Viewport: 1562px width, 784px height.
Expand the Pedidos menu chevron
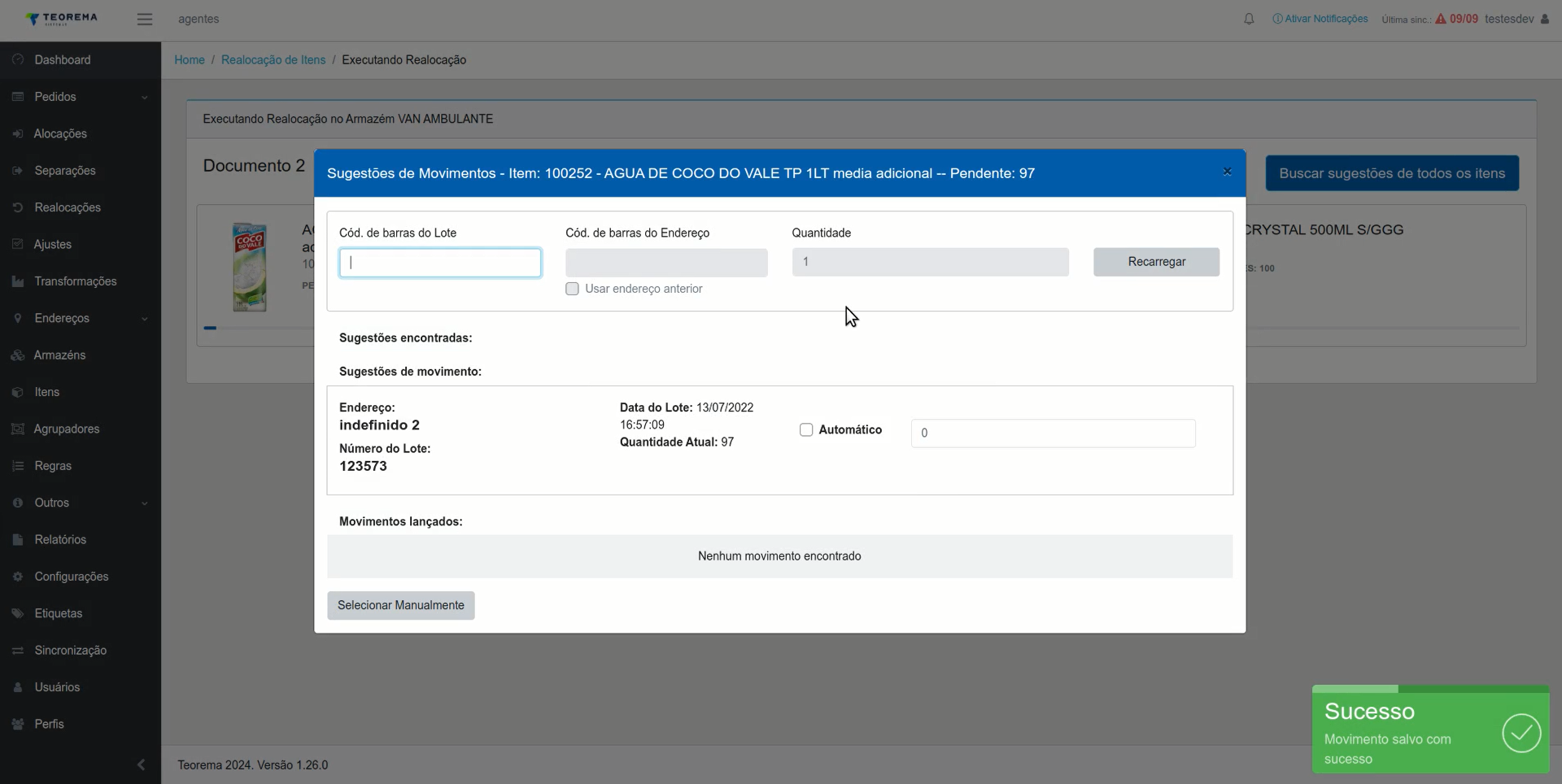(x=144, y=98)
